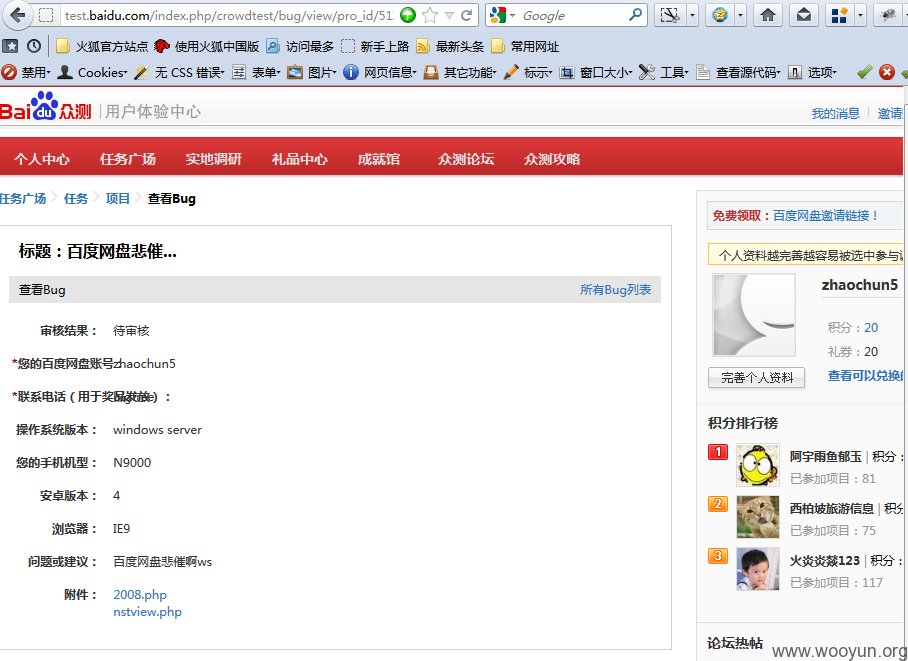The height and width of the screenshot is (661, 908).
Task: Go to 众测攻略 tab
Action: pyautogui.click(x=552, y=159)
